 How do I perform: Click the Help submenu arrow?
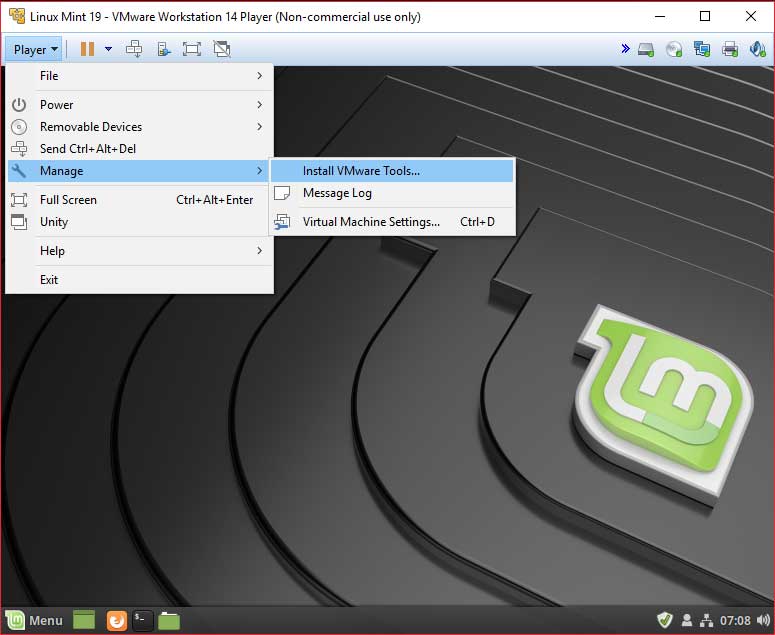click(x=259, y=251)
